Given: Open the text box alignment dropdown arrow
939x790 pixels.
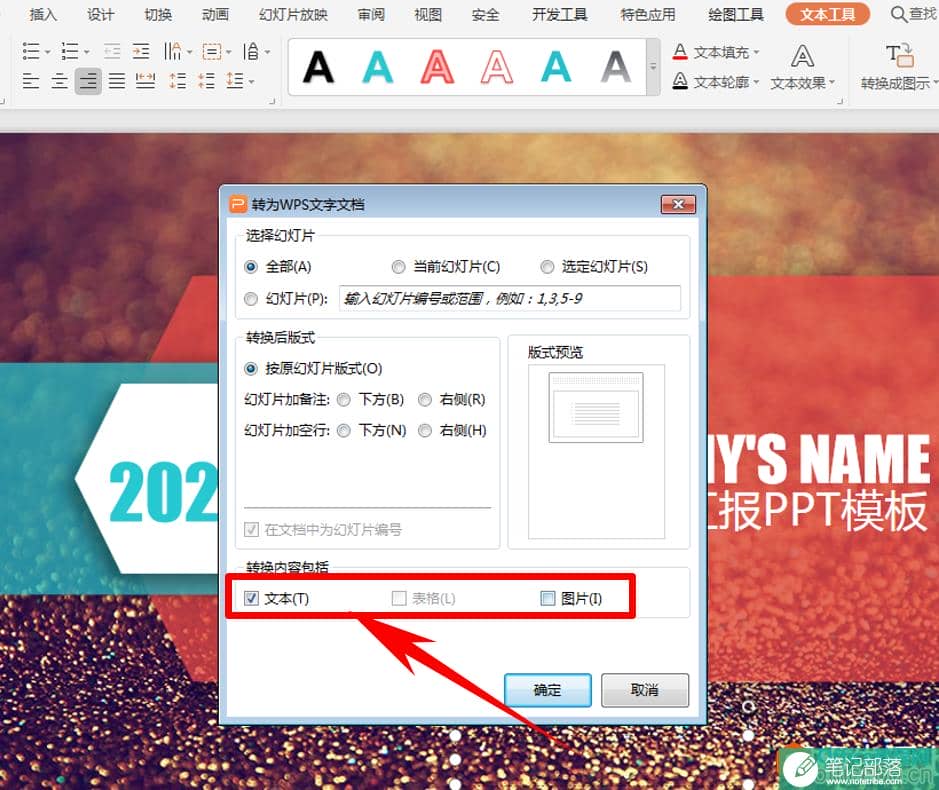Looking at the screenshot, I should point(228,52).
